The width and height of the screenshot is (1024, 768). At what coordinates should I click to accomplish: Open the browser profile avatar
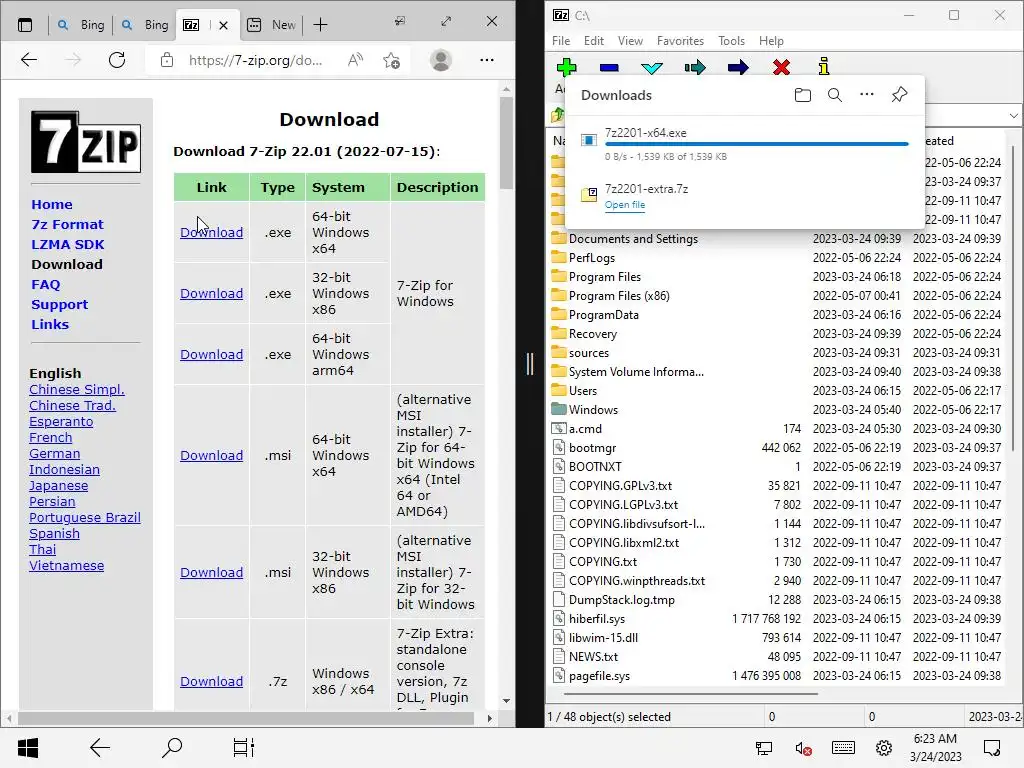[441, 60]
